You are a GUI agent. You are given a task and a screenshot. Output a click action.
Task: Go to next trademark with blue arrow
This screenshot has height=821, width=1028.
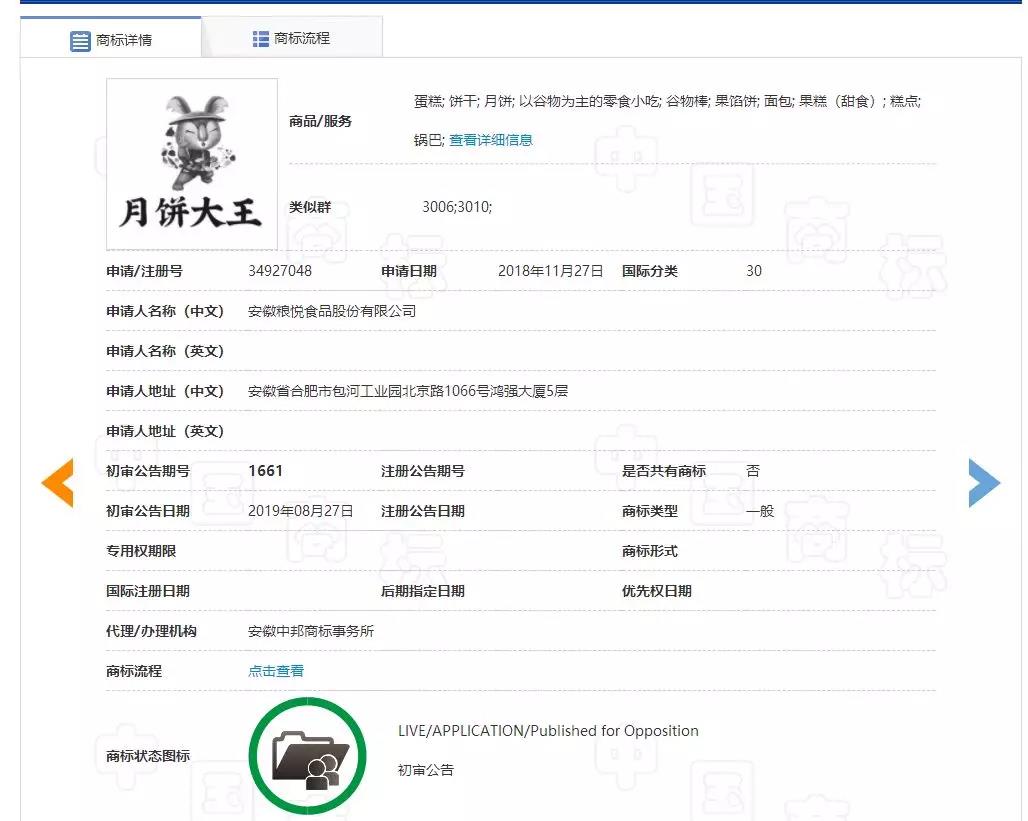pyautogui.click(x=984, y=483)
